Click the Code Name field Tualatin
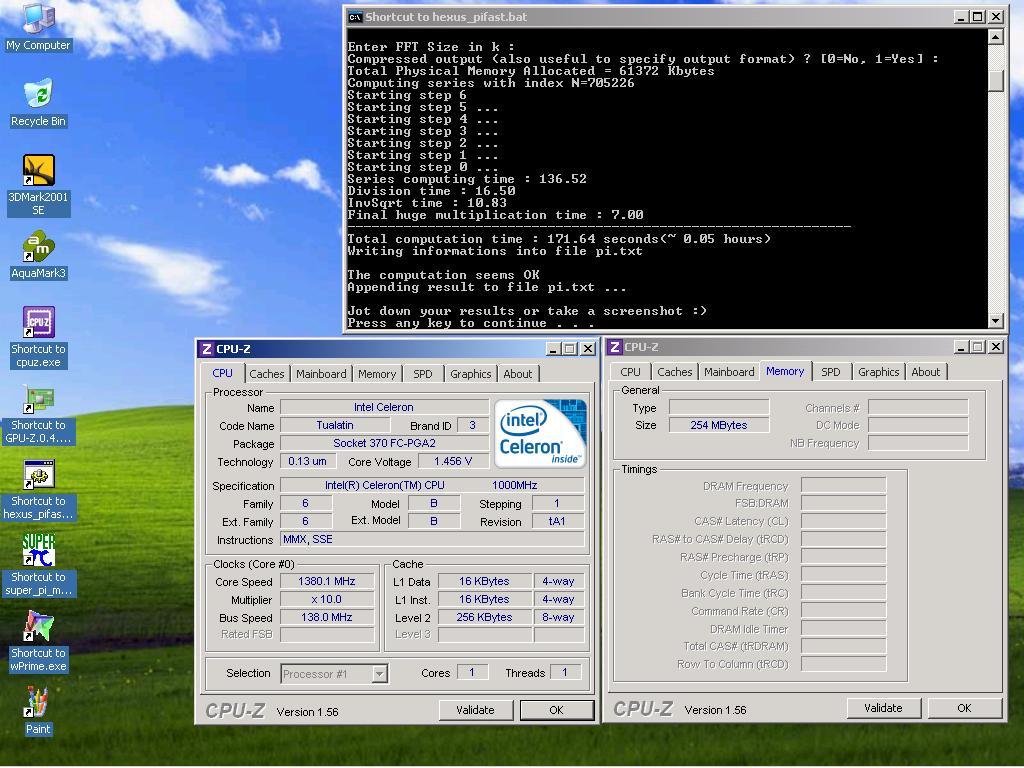Viewport: 1024px width, 768px height. tap(335, 425)
